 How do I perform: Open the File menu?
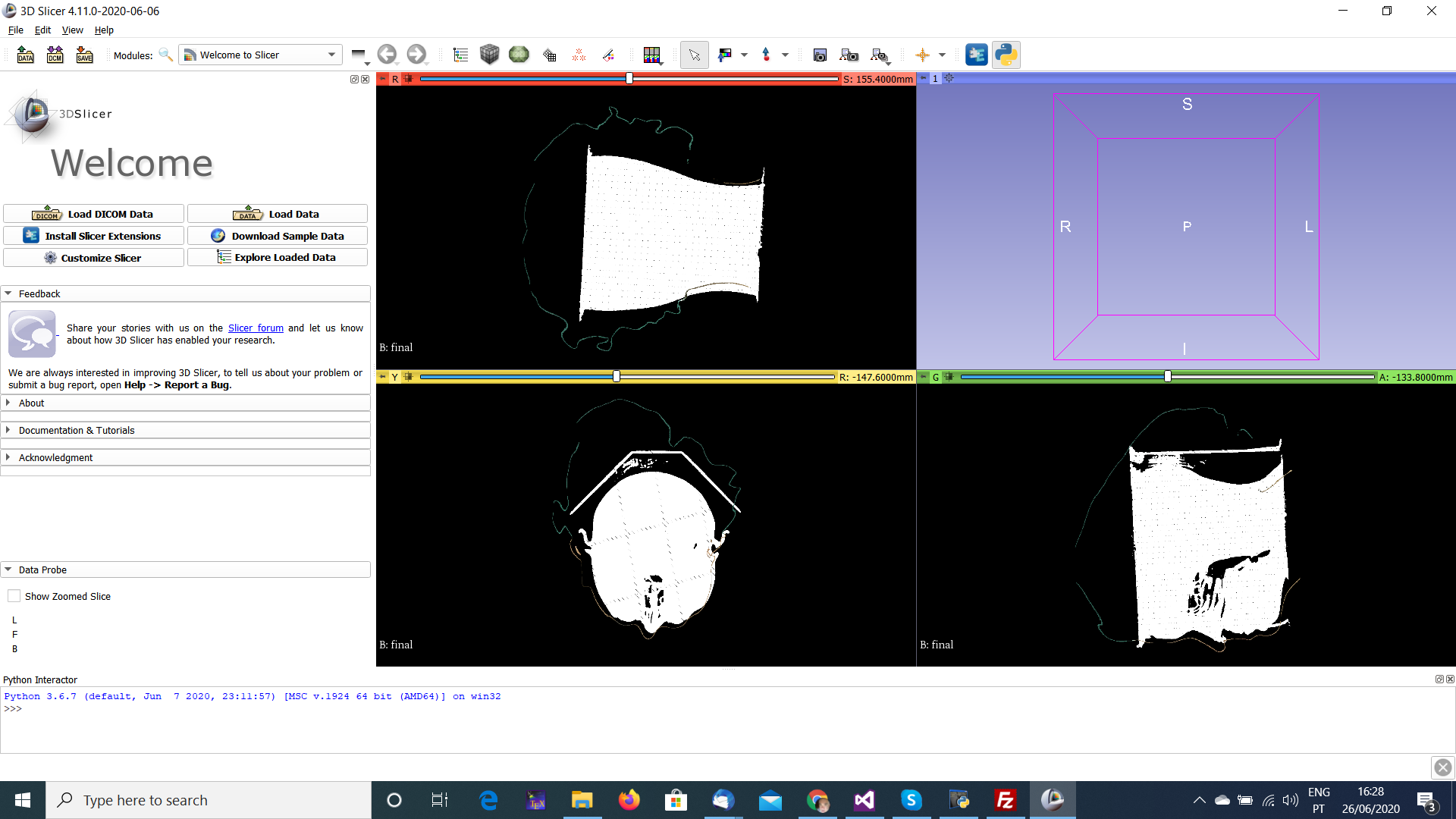click(x=16, y=30)
